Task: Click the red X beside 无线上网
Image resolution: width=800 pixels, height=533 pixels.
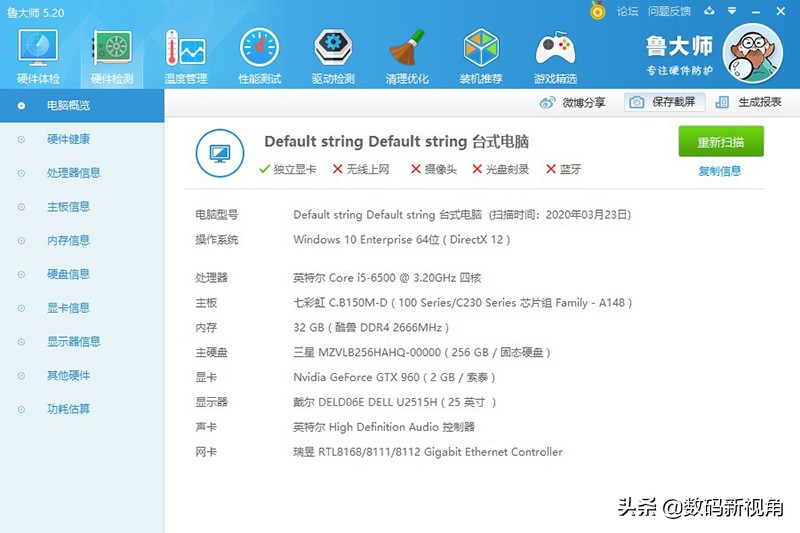Action: coord(337,169)
